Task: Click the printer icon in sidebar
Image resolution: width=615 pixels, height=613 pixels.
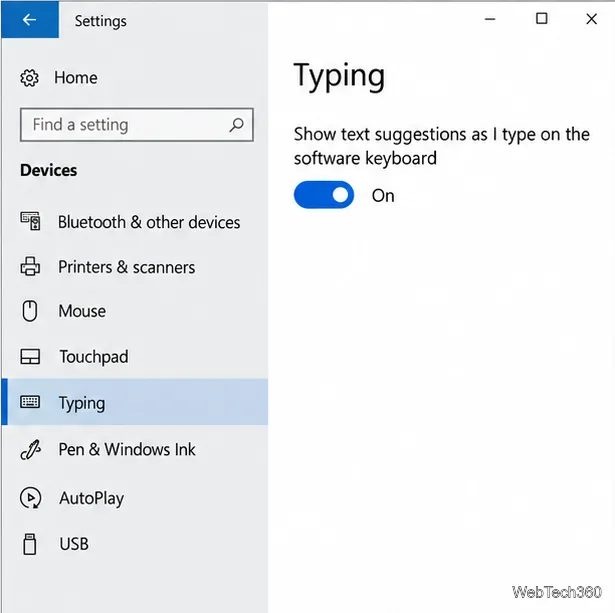Action: point(30,266)
